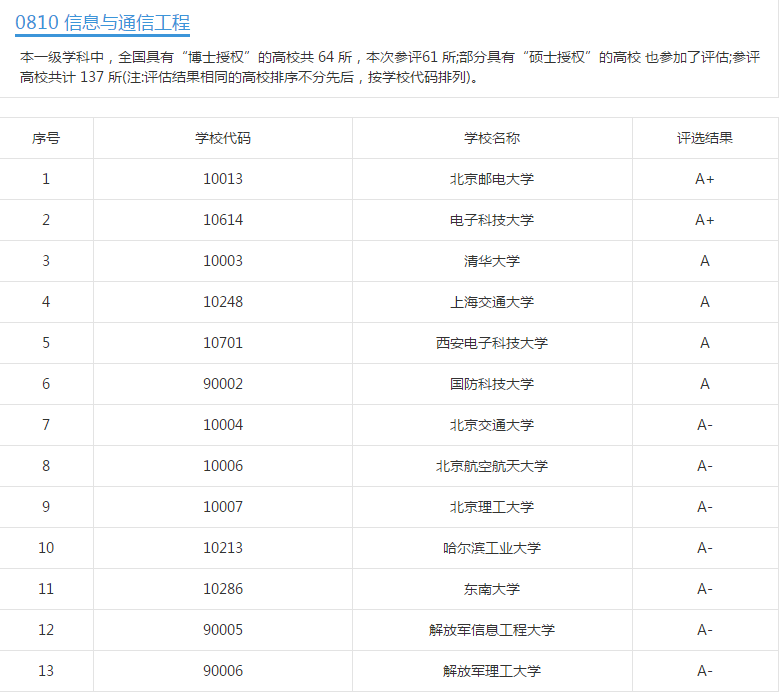The image size is (779, 692).
Task: Click the 学校名称 column header
Action: tap(492, 138)
